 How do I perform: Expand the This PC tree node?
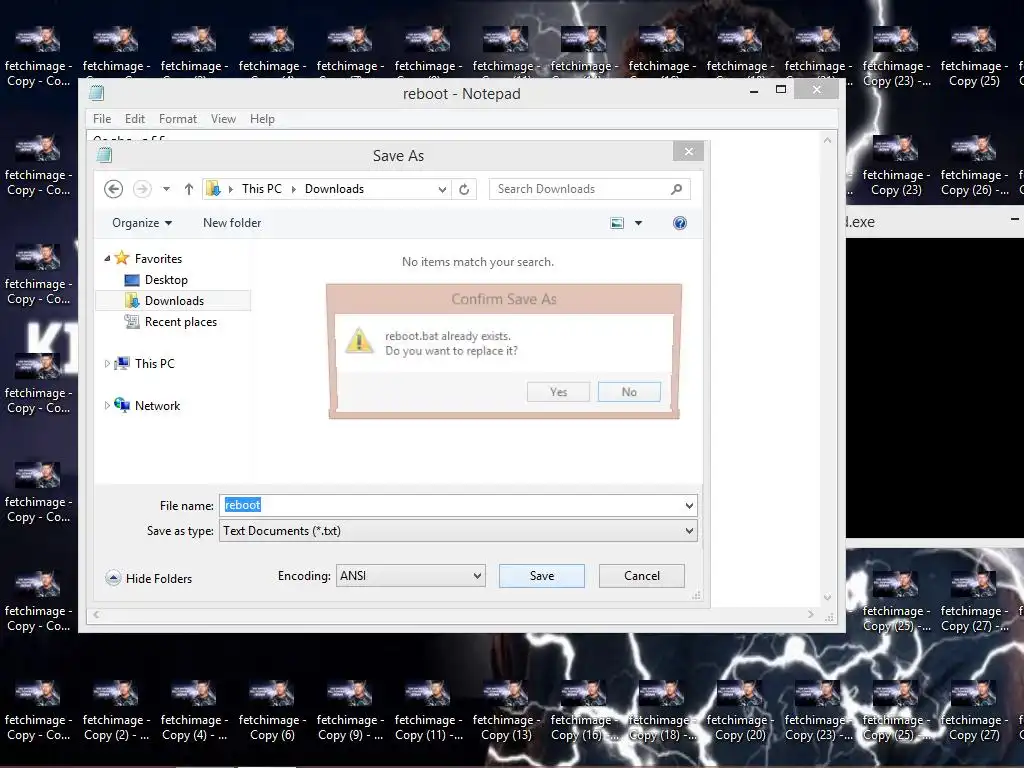coord(107,364)
